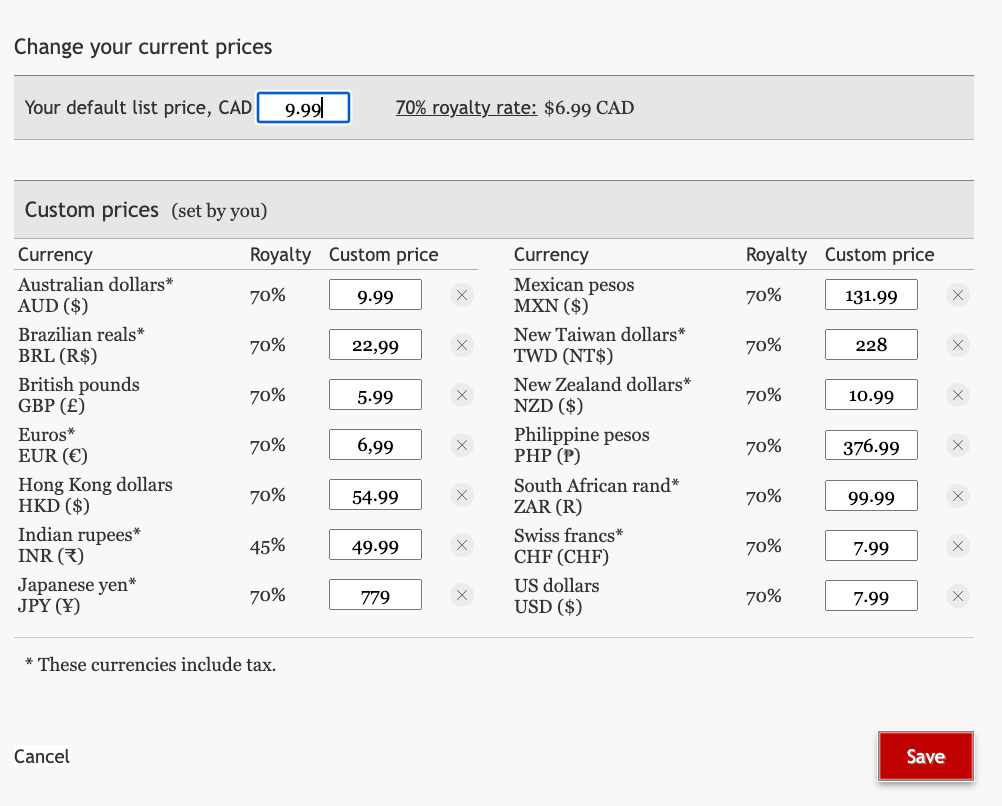Delete the Brazilian reals custom price
The height and width of the screenshot is (806, 1002).
[461, 345]
